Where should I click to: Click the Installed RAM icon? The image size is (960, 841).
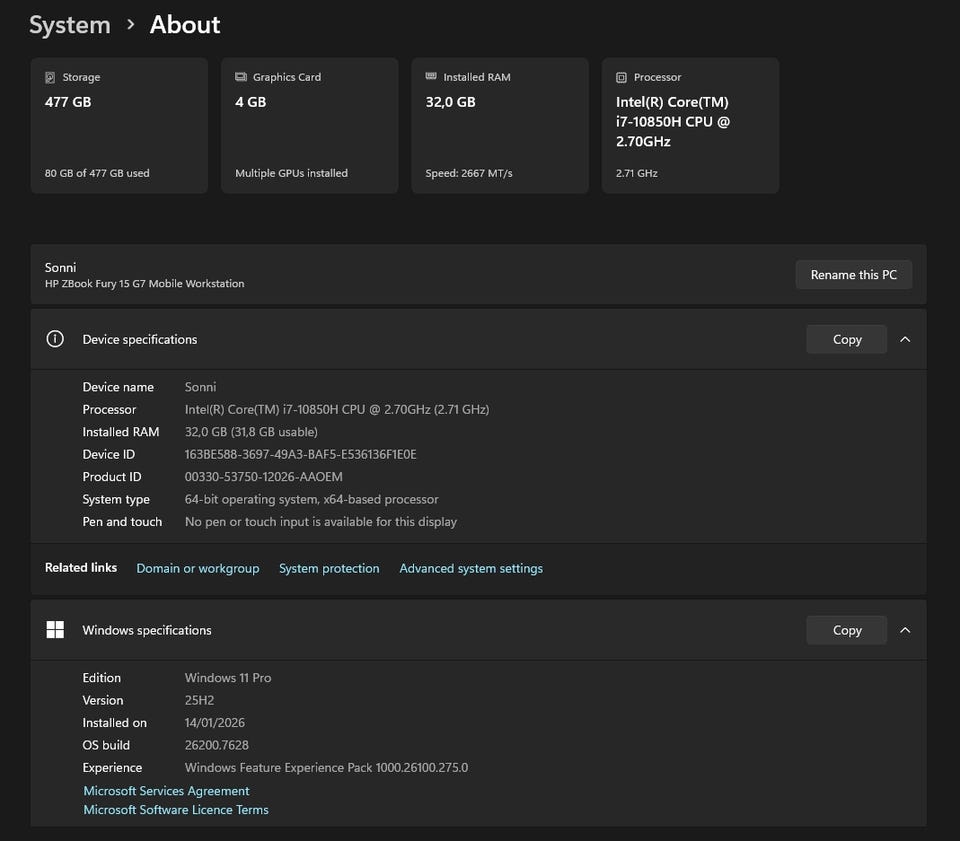point(431,77)
